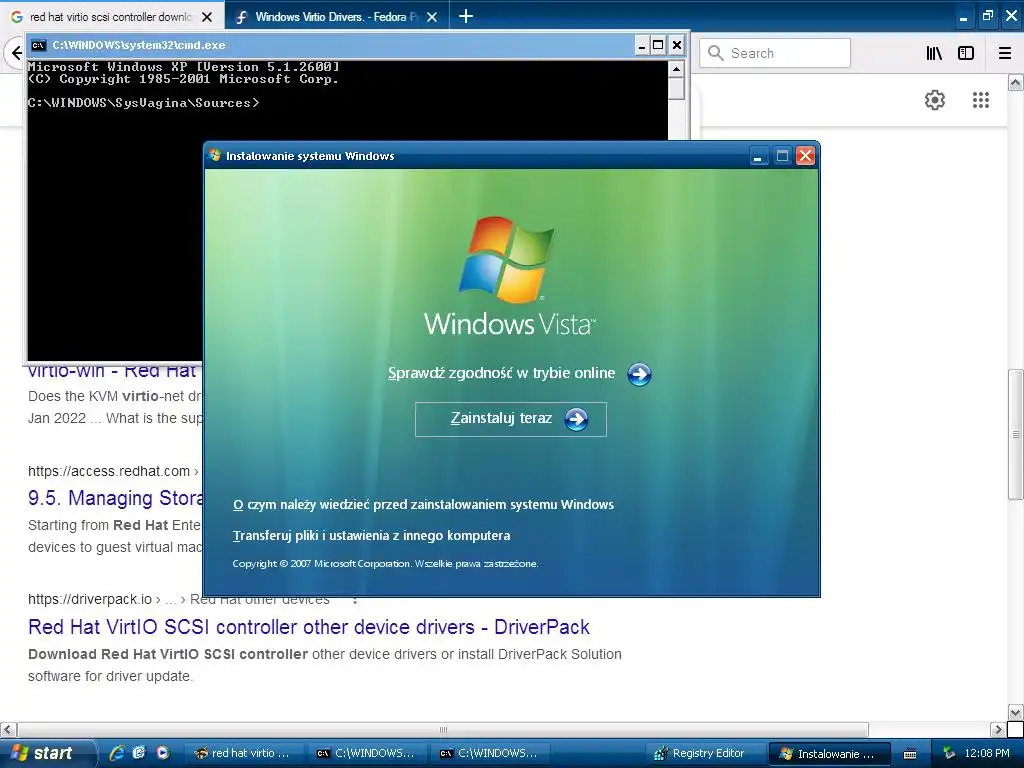Switch to Instalowanie taskbar item
Viewport: 1024px width, 768px height.
click(829, 754)
